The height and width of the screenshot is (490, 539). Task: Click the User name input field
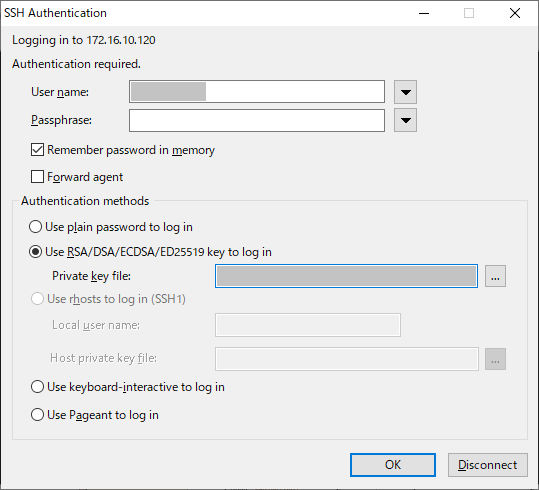coord(257,91)
